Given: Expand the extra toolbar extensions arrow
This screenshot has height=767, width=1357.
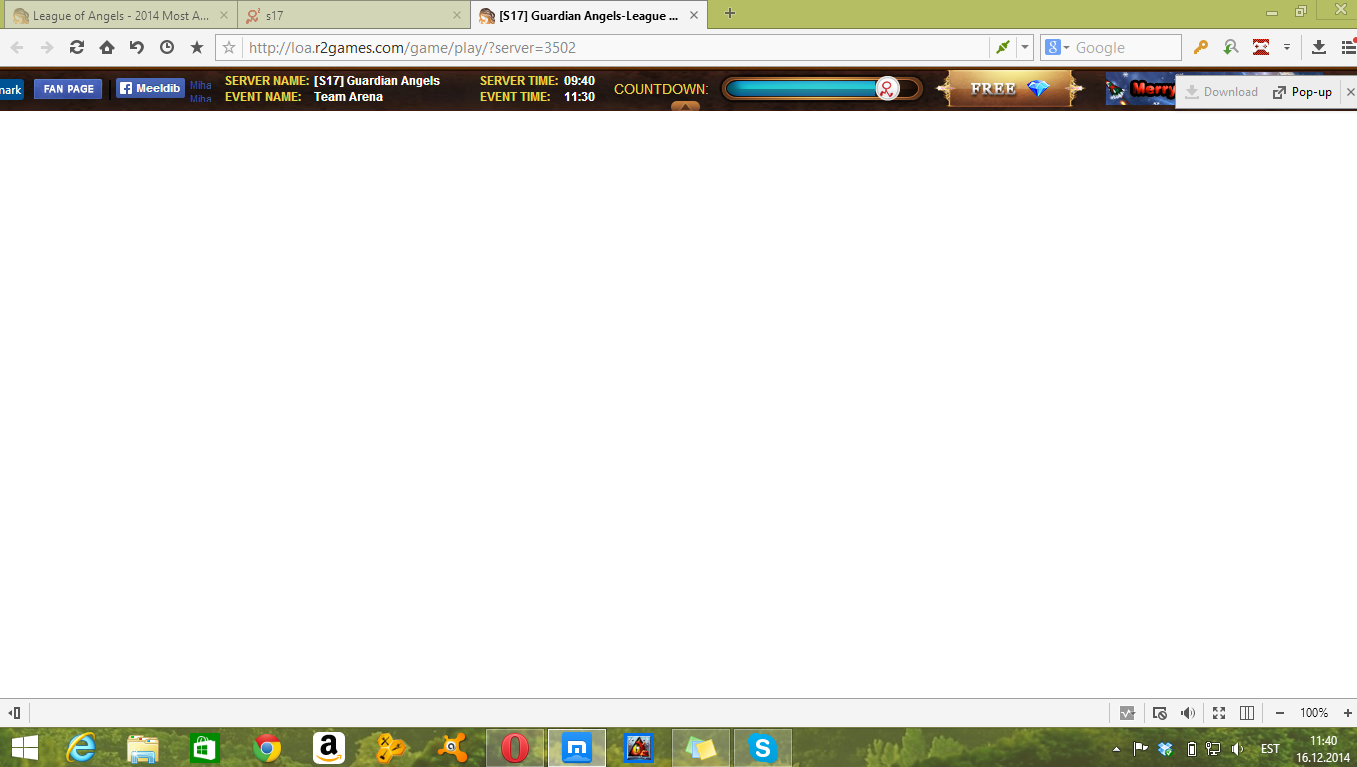Looking at the screenshot, I should [x=1287, y=47].
